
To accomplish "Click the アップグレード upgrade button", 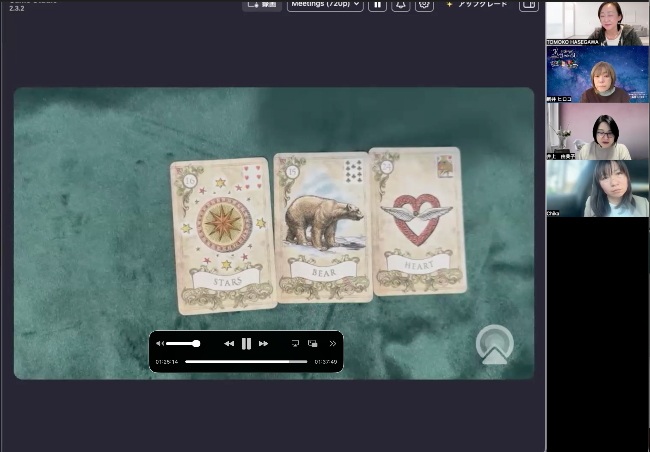I will click(476, 4).
